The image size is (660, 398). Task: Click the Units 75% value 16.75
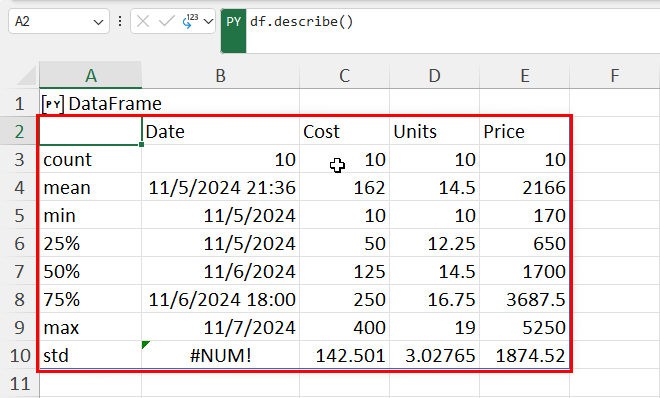coord(434,299)
